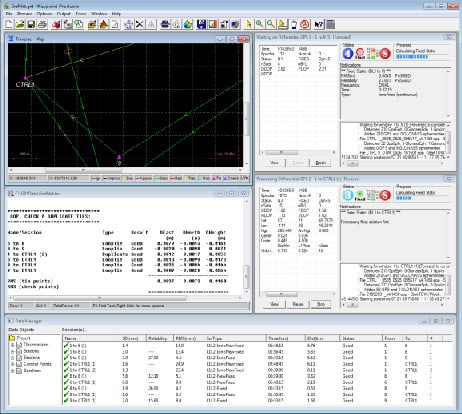Expand the Observations tree node
The width and height of the screenshot is (462, 414).
click(x=12, y=345)
